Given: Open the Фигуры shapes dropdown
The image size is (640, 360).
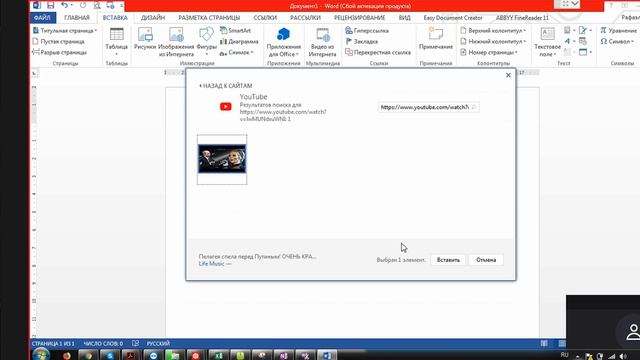Looking at the screenshot, I should coord(206,42).
